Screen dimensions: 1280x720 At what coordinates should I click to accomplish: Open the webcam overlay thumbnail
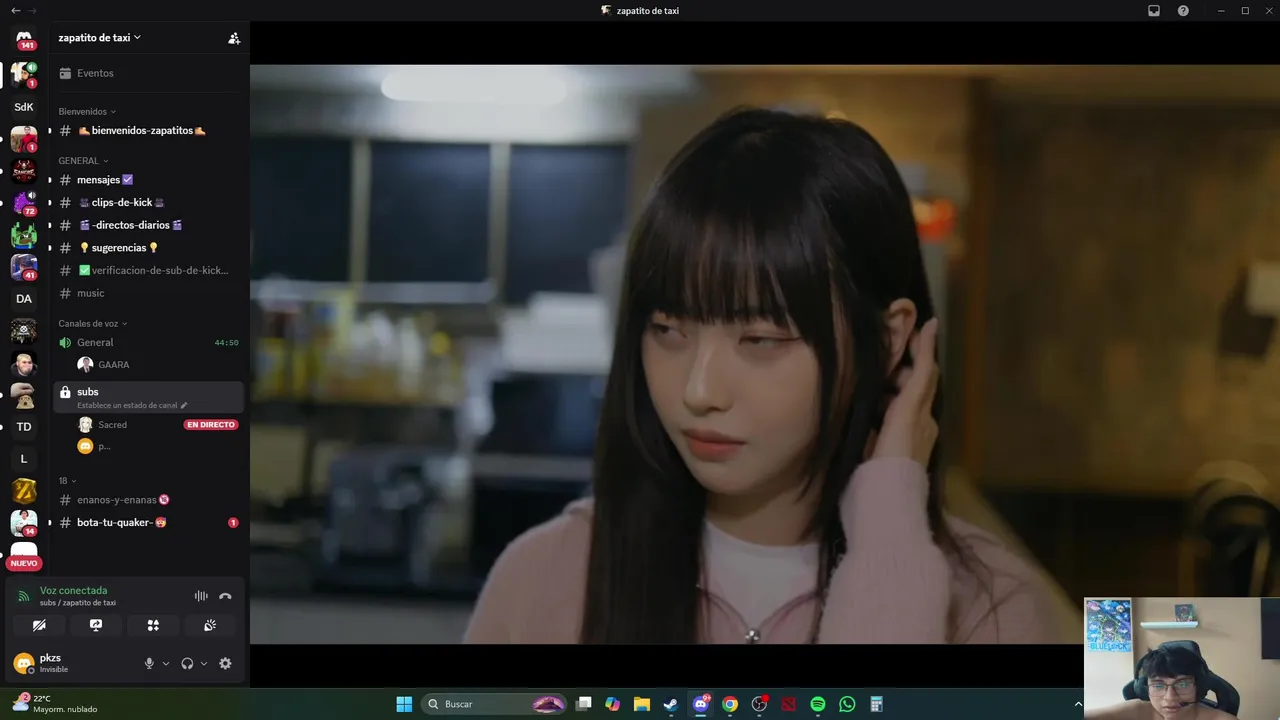coord(1182,658)
